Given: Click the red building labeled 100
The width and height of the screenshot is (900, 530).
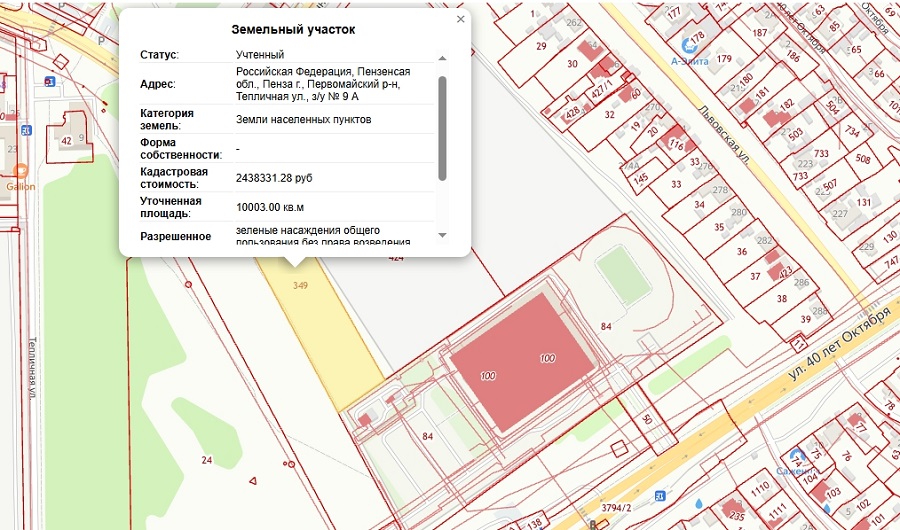Looking at the screenshot, I should (521, 362).
